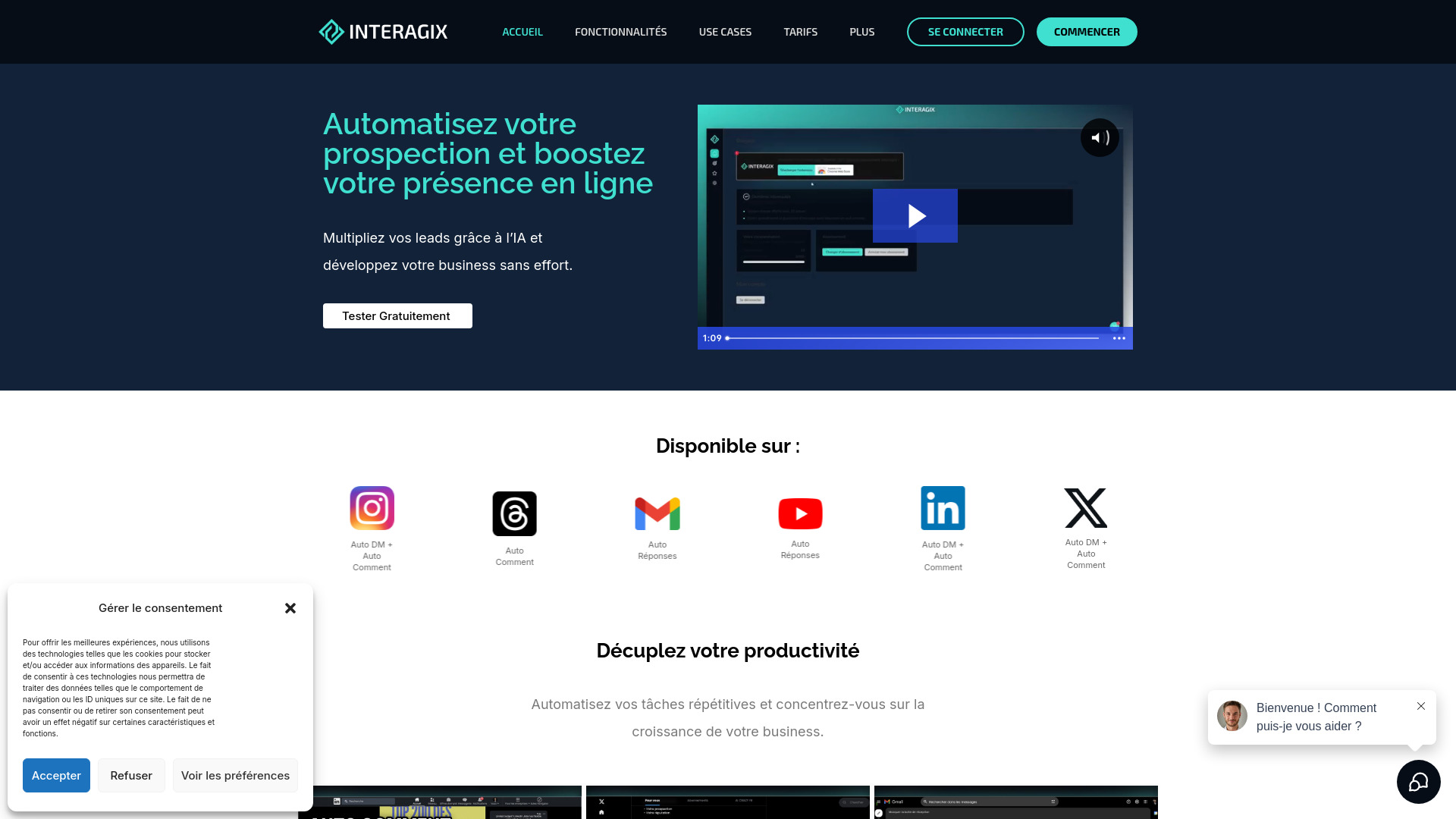This screenshot has width=1456, height=819.
Task: Click Tester Gratuitement button
Action: (x=397, y=315)
